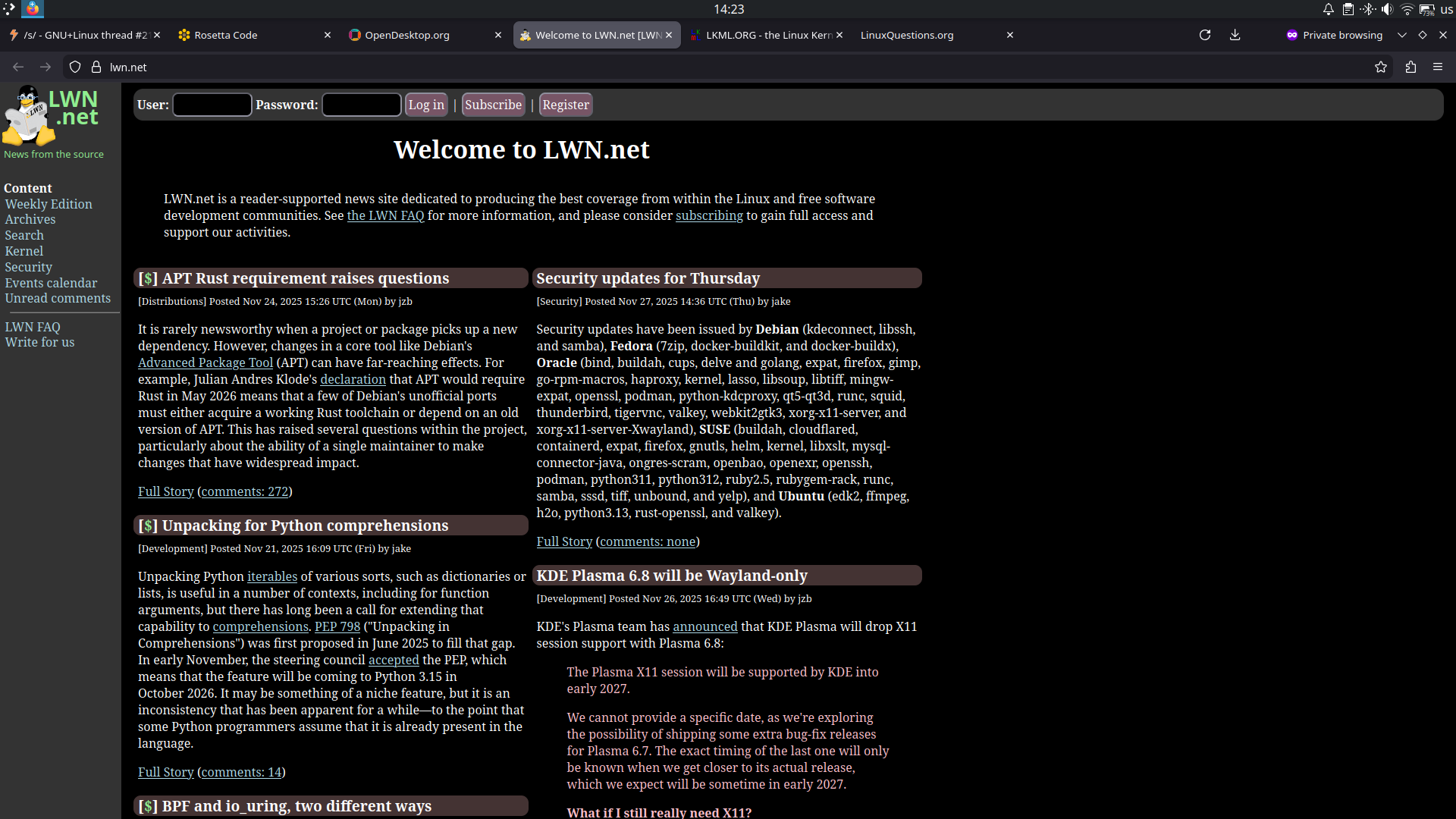Open the volume tray icon
Screen dimensions: 1456x819
1387,9
